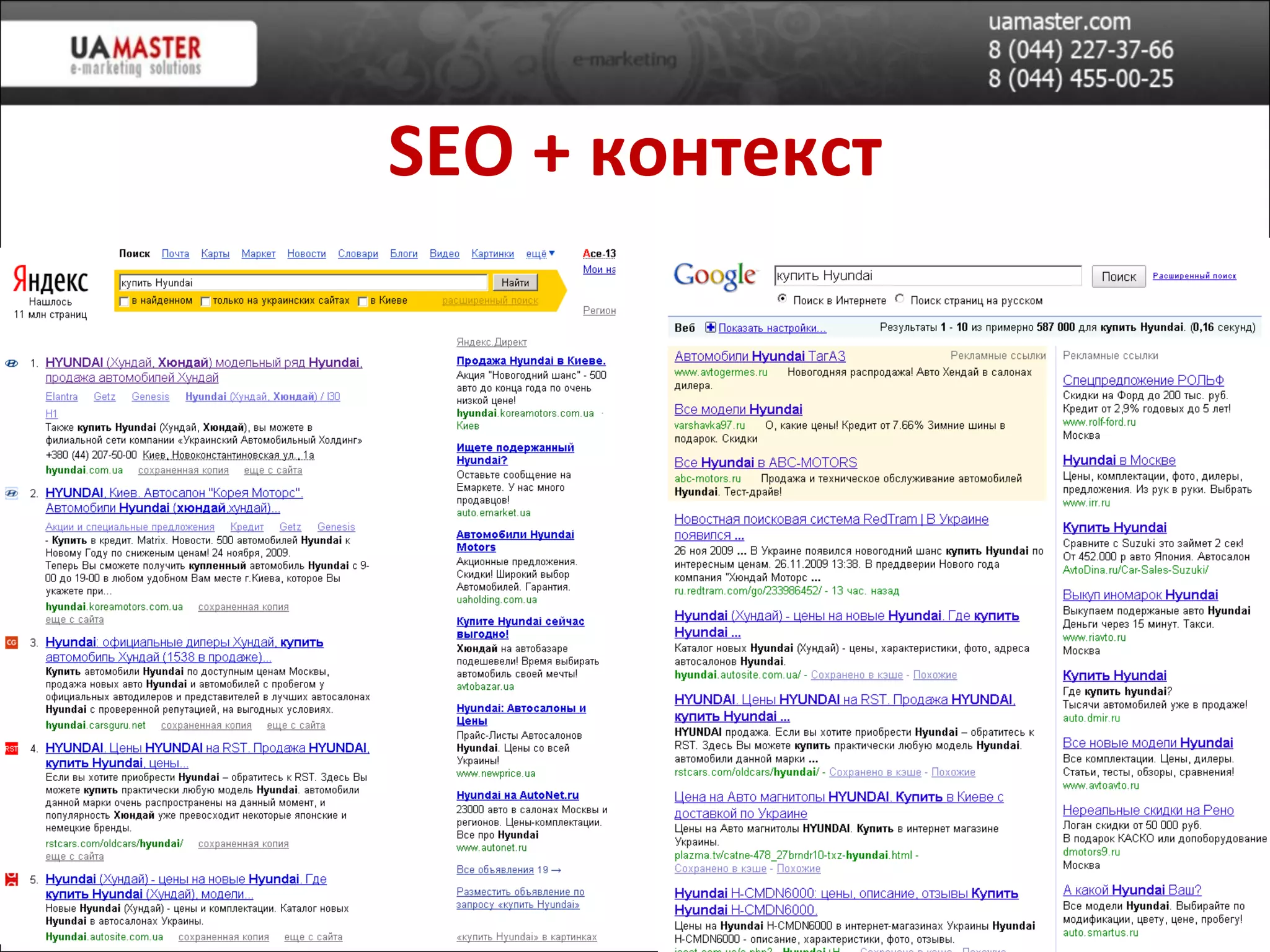Check the 'в Киеве' option
The width and height of the screenshot is (1270, 952).
[363, 301]
